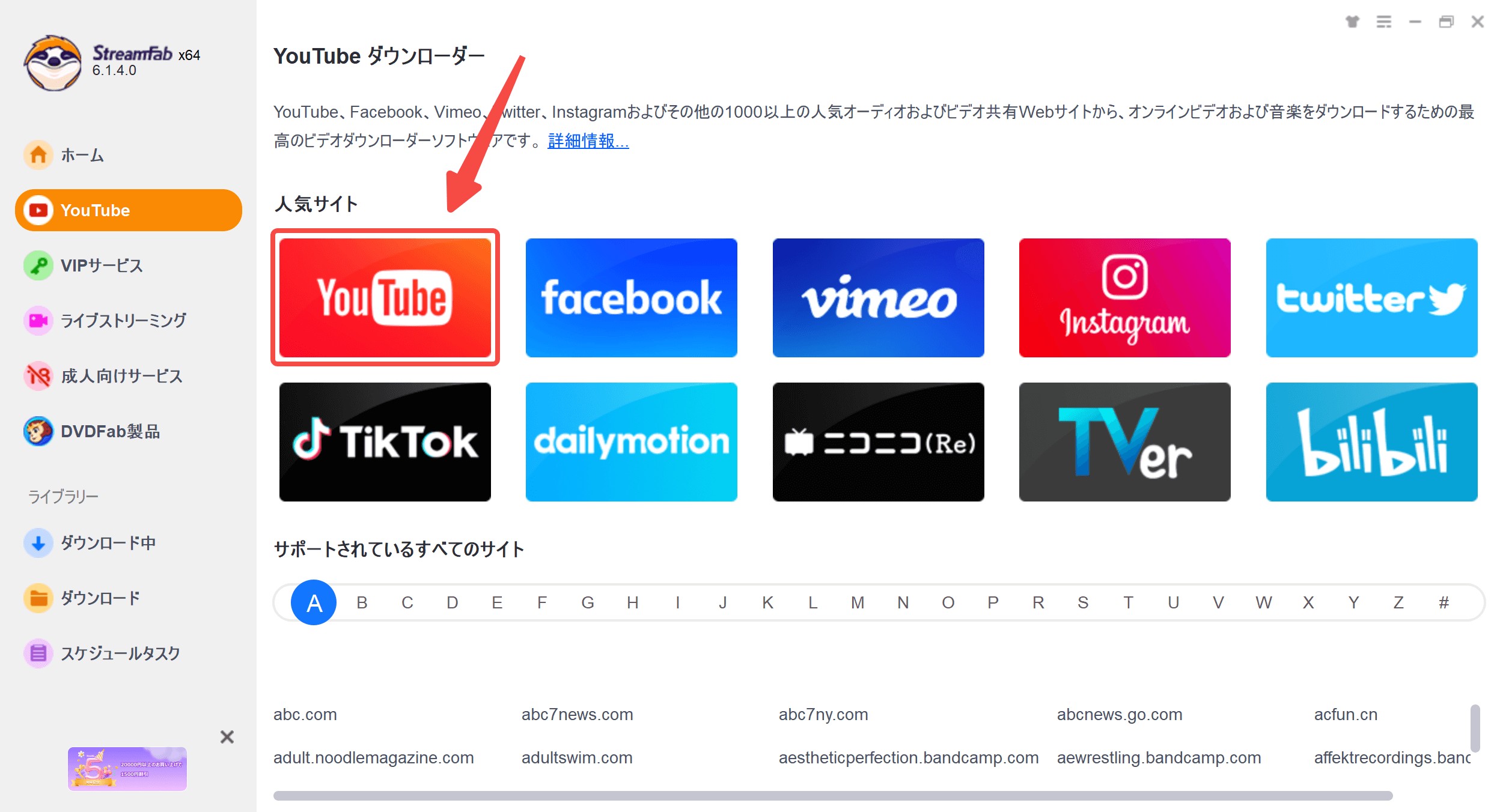Open acfun.cn from the site list

pos(1346,715)
